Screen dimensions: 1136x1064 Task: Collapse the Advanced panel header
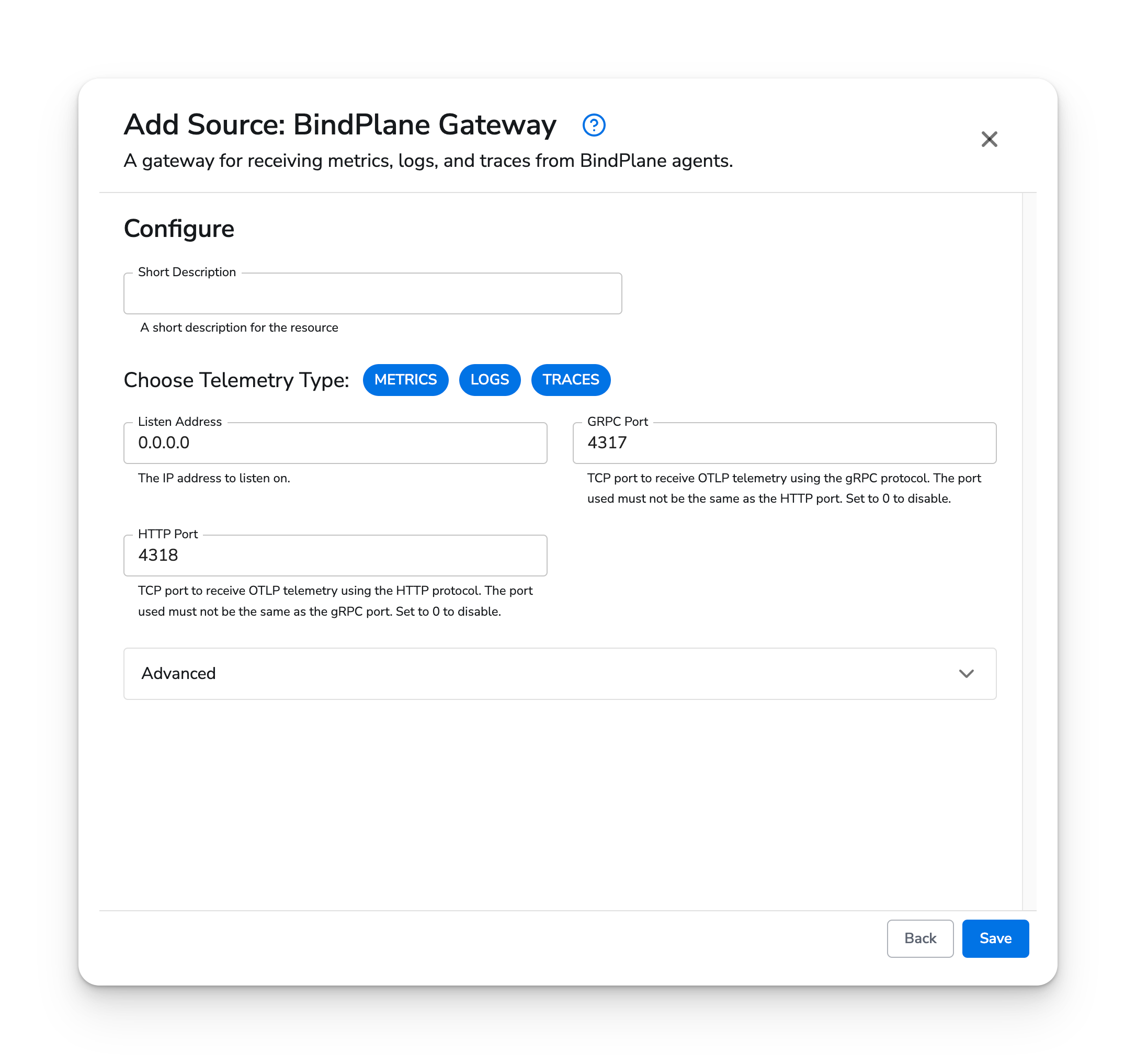pos(560,674)
